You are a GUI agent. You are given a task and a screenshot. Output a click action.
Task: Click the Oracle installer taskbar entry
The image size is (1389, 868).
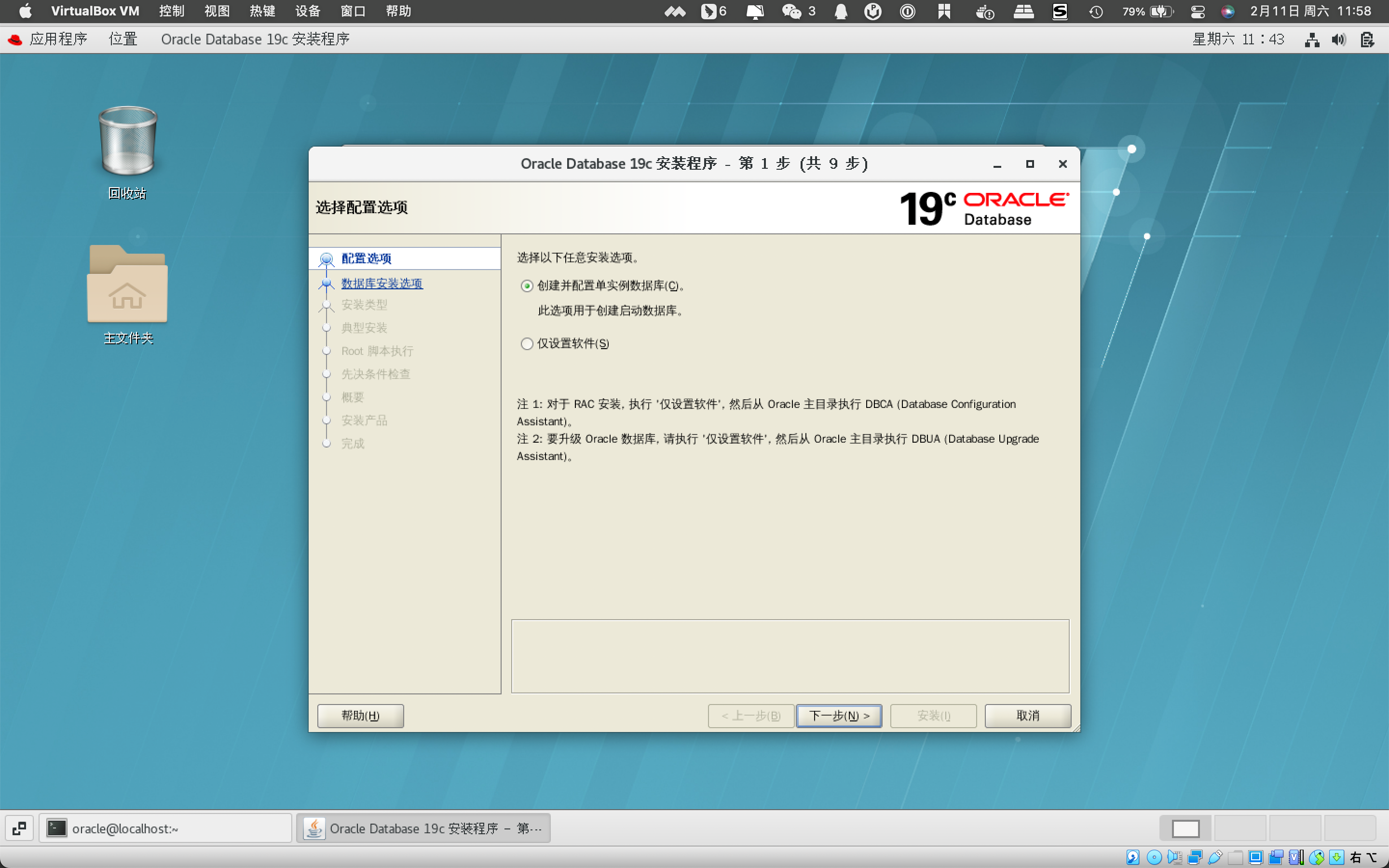[x=423, y=828]
